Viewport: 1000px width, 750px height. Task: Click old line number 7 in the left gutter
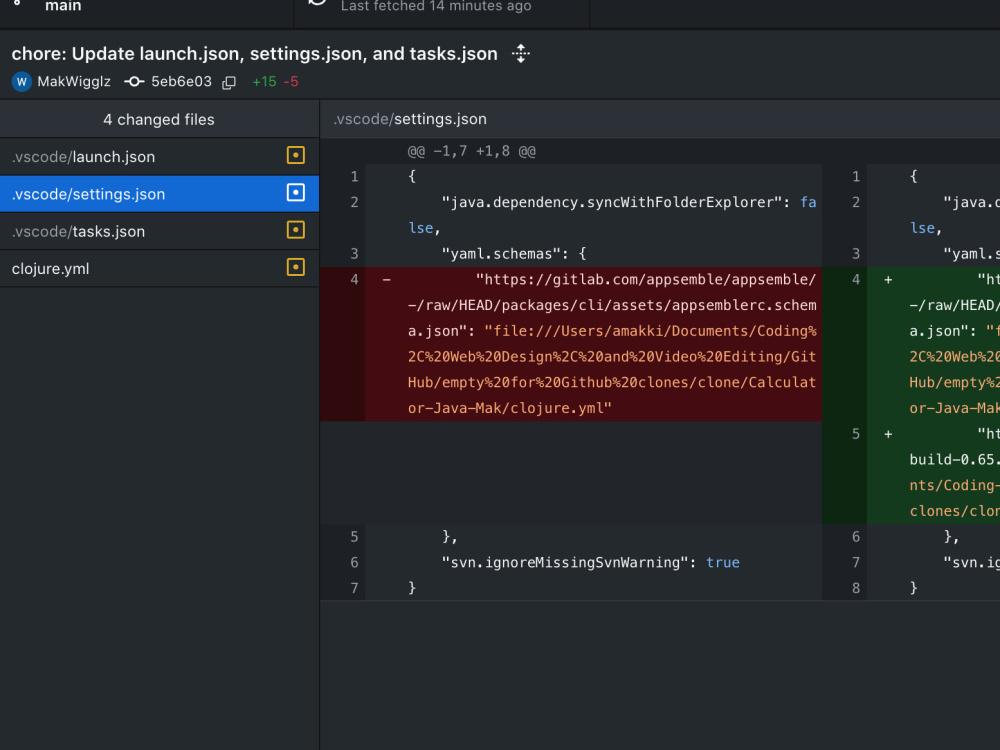(x=354, y=588)
